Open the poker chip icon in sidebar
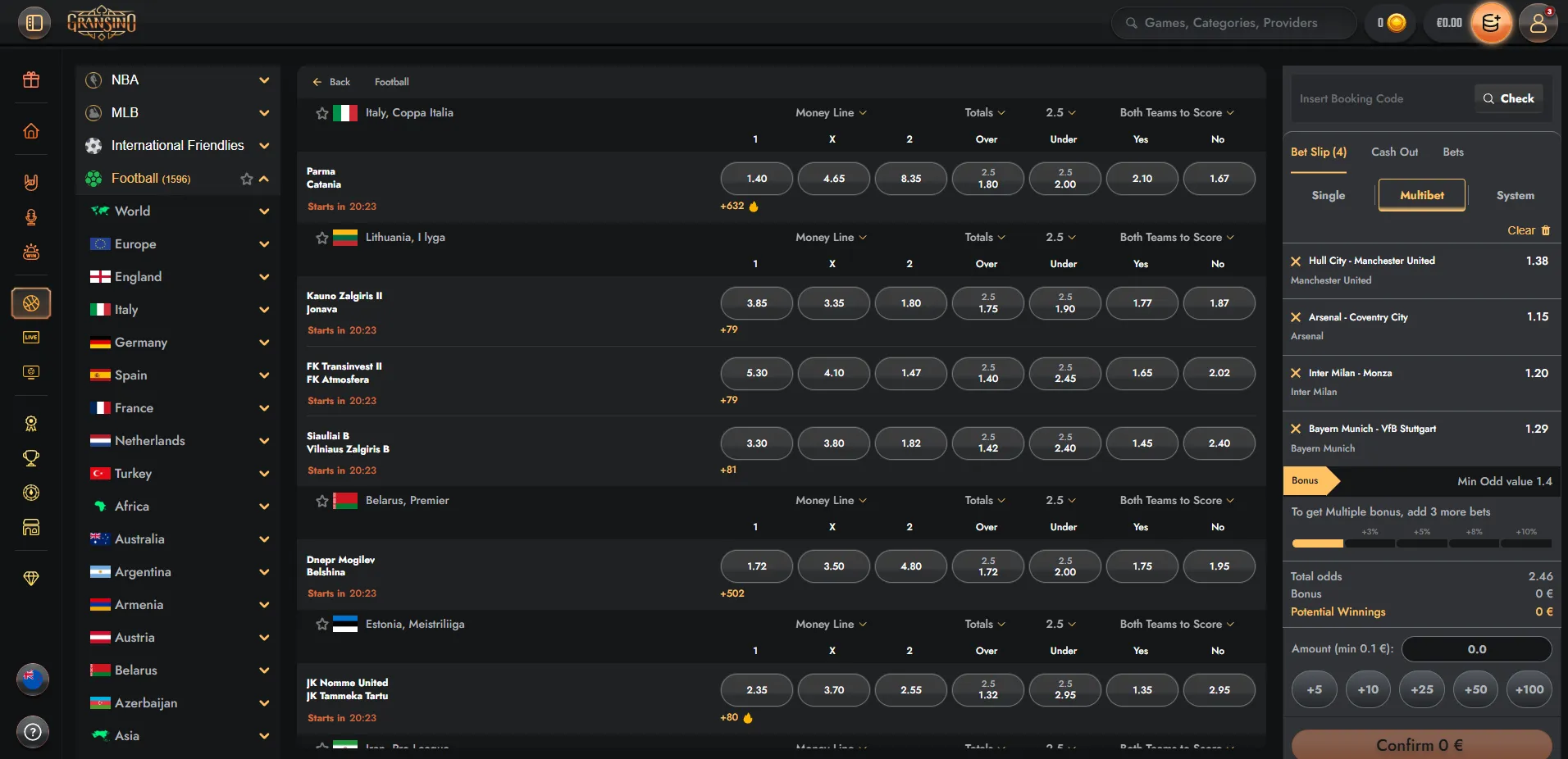This screenshot has width=1568, height=759. click(x=31, y=493)
